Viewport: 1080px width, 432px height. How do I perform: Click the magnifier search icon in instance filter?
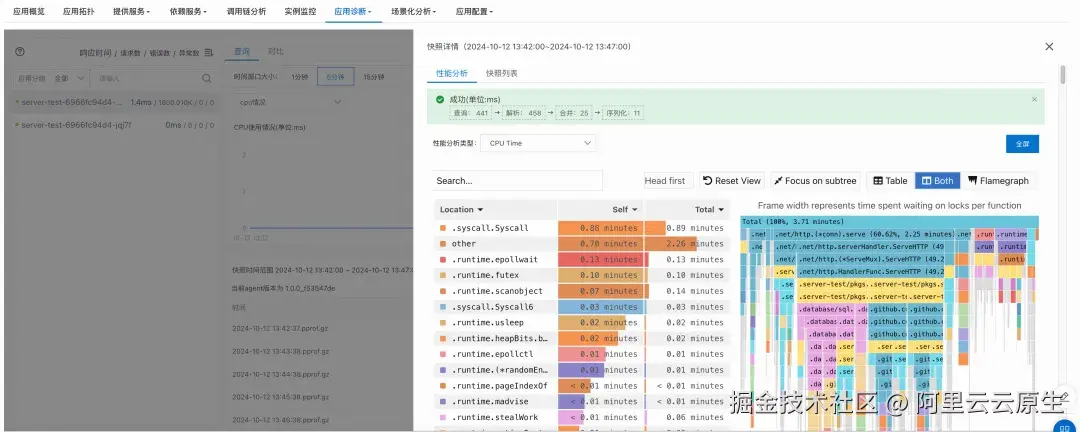(x=207, y=79)
